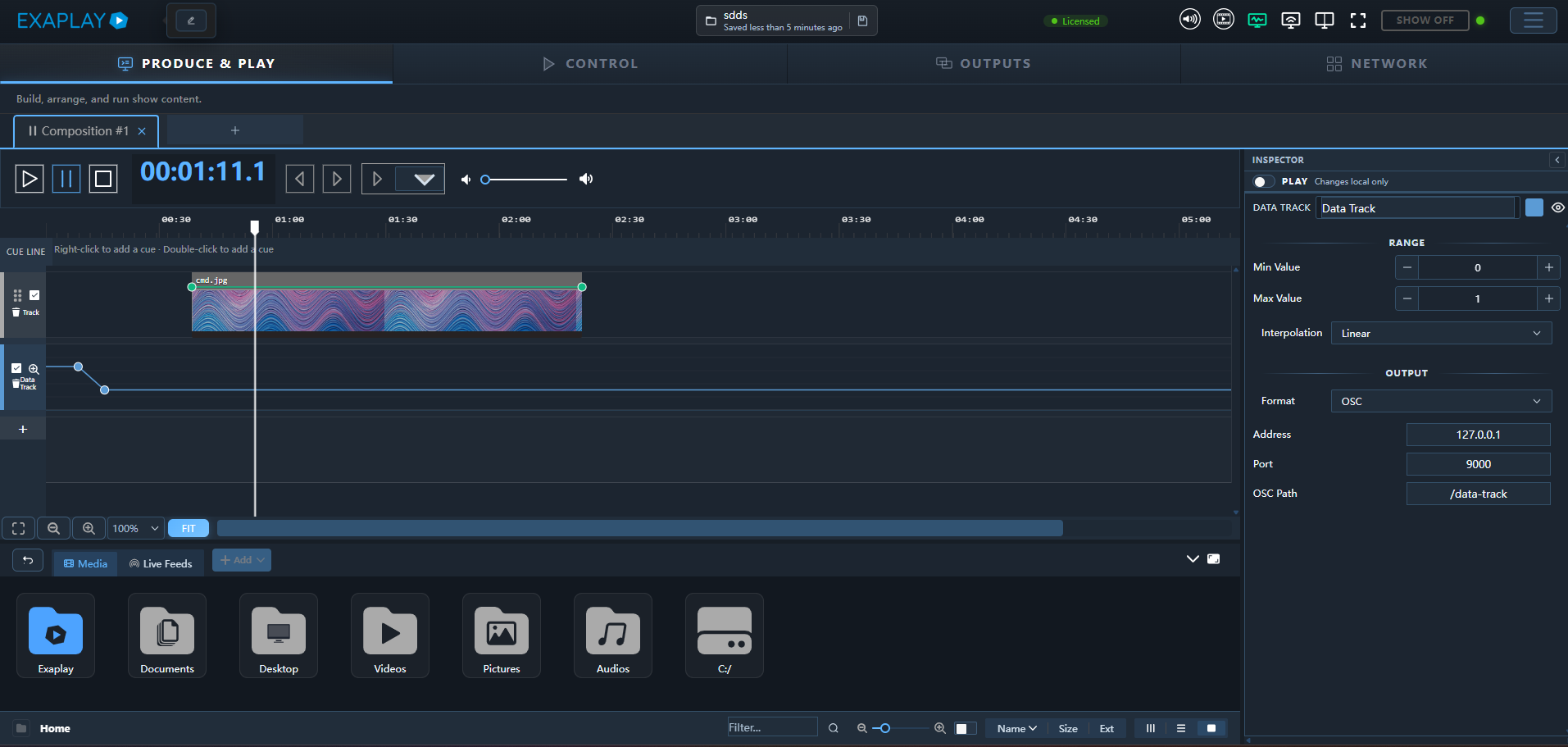Open the Audios folder
Image resolution: width=1568 pixels, height=747 pixels.
tap(613, 635)
